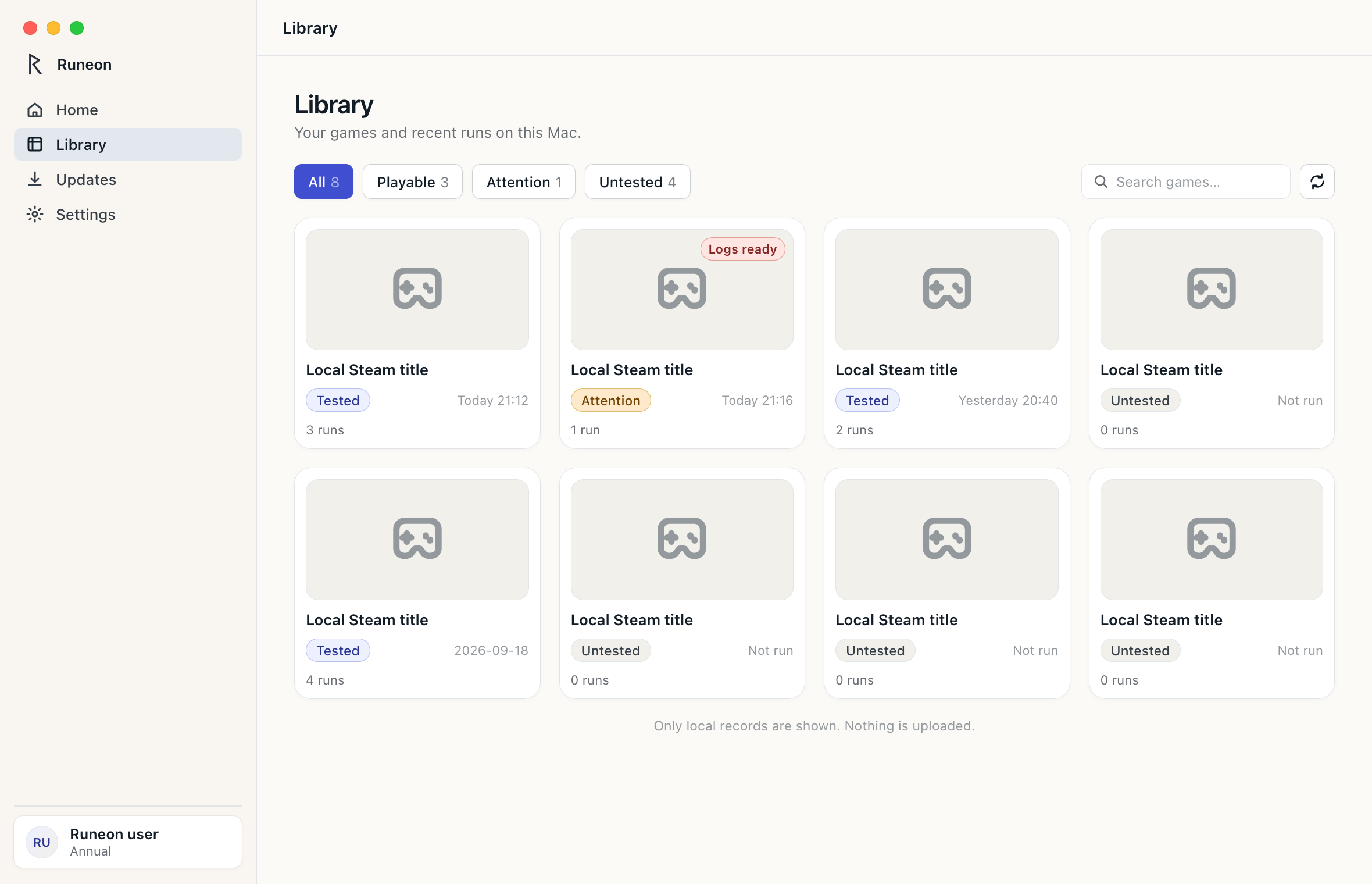Click the 'Today 21:16' timestamp
The width and height of the screenshot is (1372, 884).
point(758,400)
